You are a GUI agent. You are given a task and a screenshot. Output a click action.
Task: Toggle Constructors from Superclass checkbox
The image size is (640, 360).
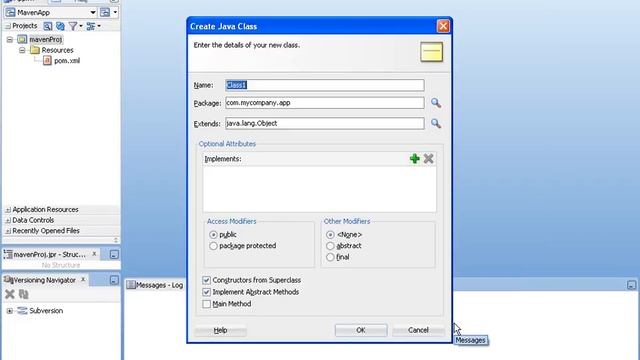point(207,280)
